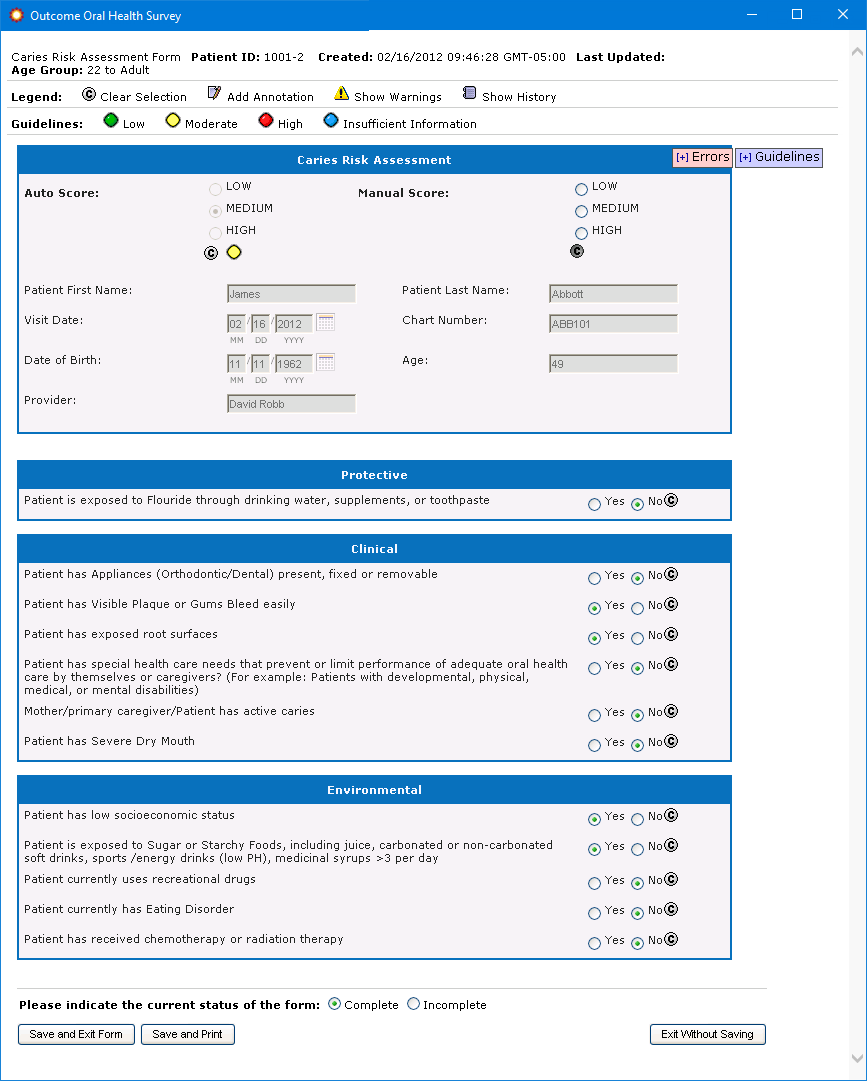Set Manual Score to LOW
Image resolution: width=867 pixels, height=1081 pixels.
(x=582, y=190)
